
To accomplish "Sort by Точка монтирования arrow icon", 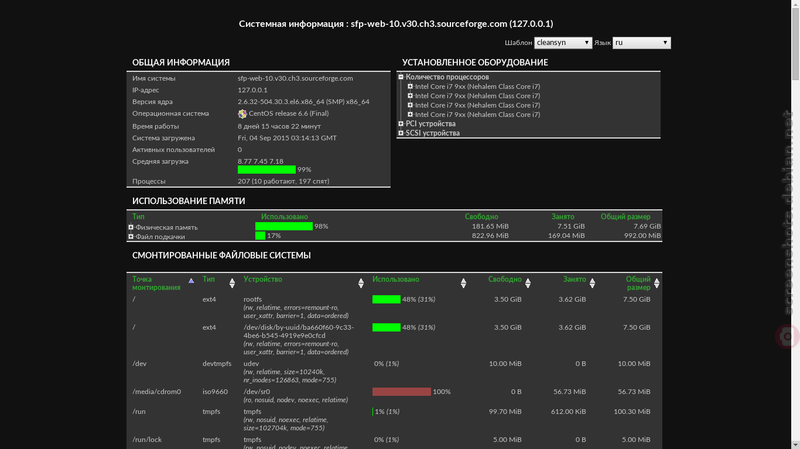I will [191, 281].
